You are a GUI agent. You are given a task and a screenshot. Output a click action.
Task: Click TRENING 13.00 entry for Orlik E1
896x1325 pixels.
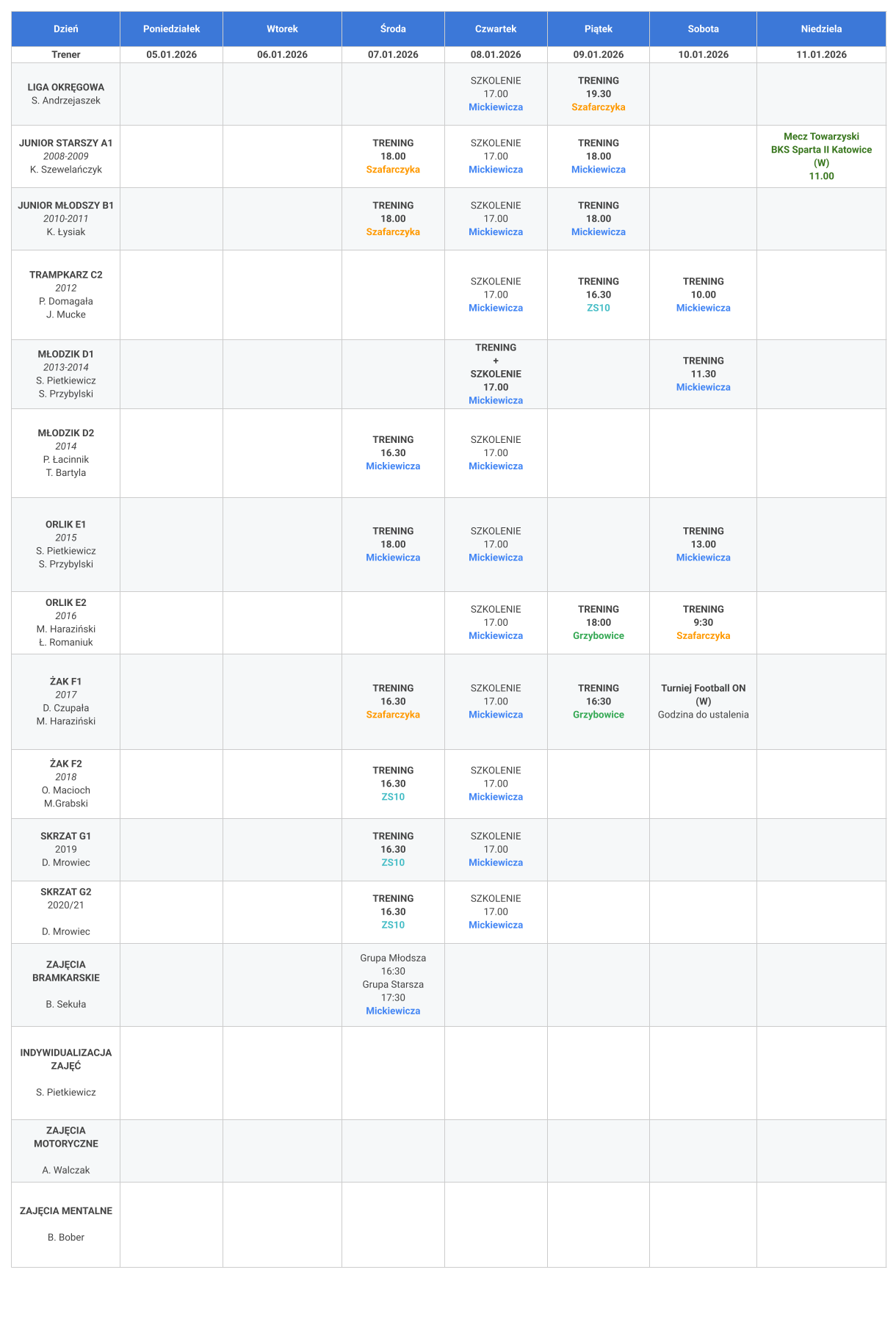coord(703,538)
